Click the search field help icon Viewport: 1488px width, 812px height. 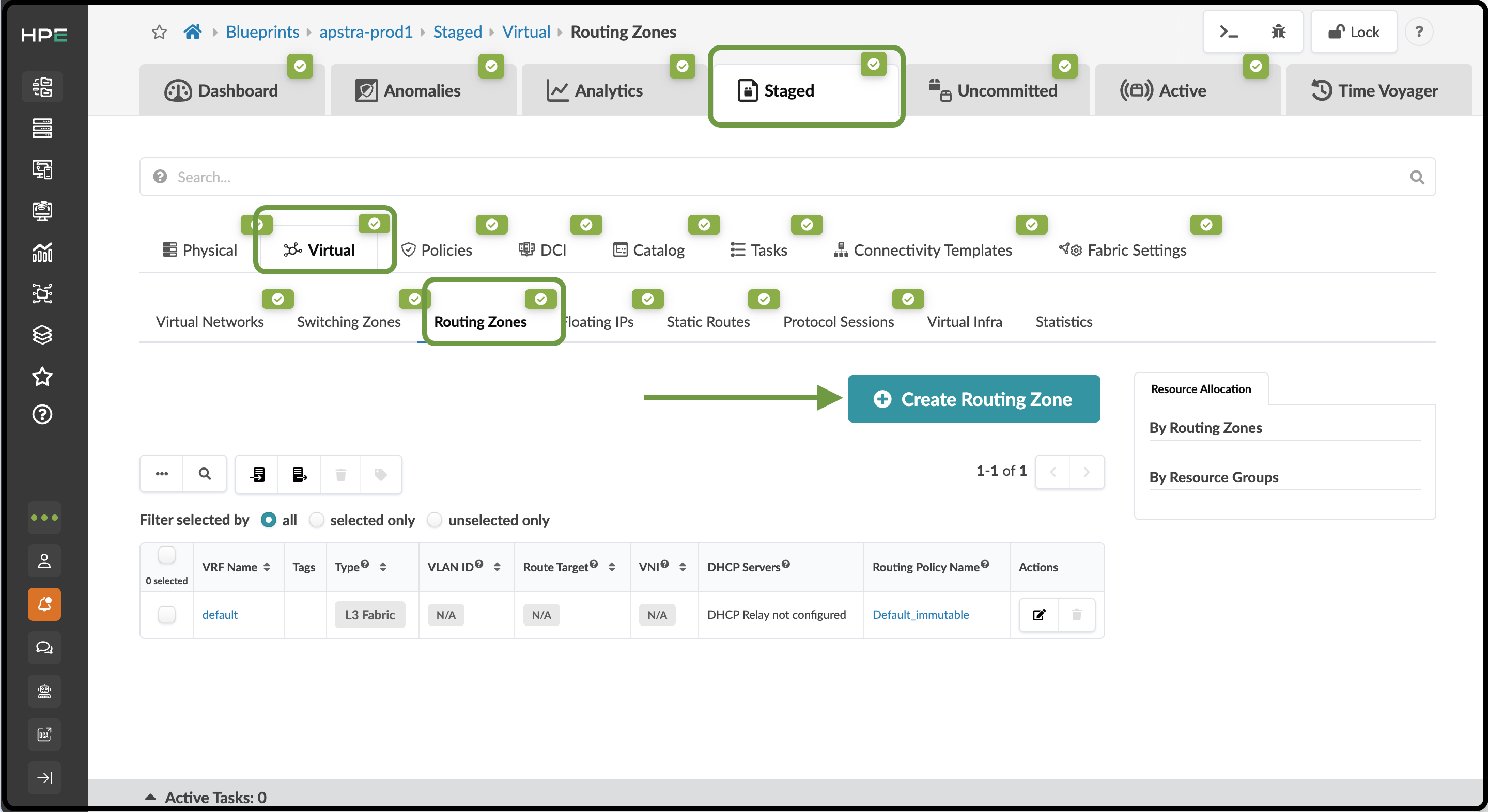(x=160, y=177)
